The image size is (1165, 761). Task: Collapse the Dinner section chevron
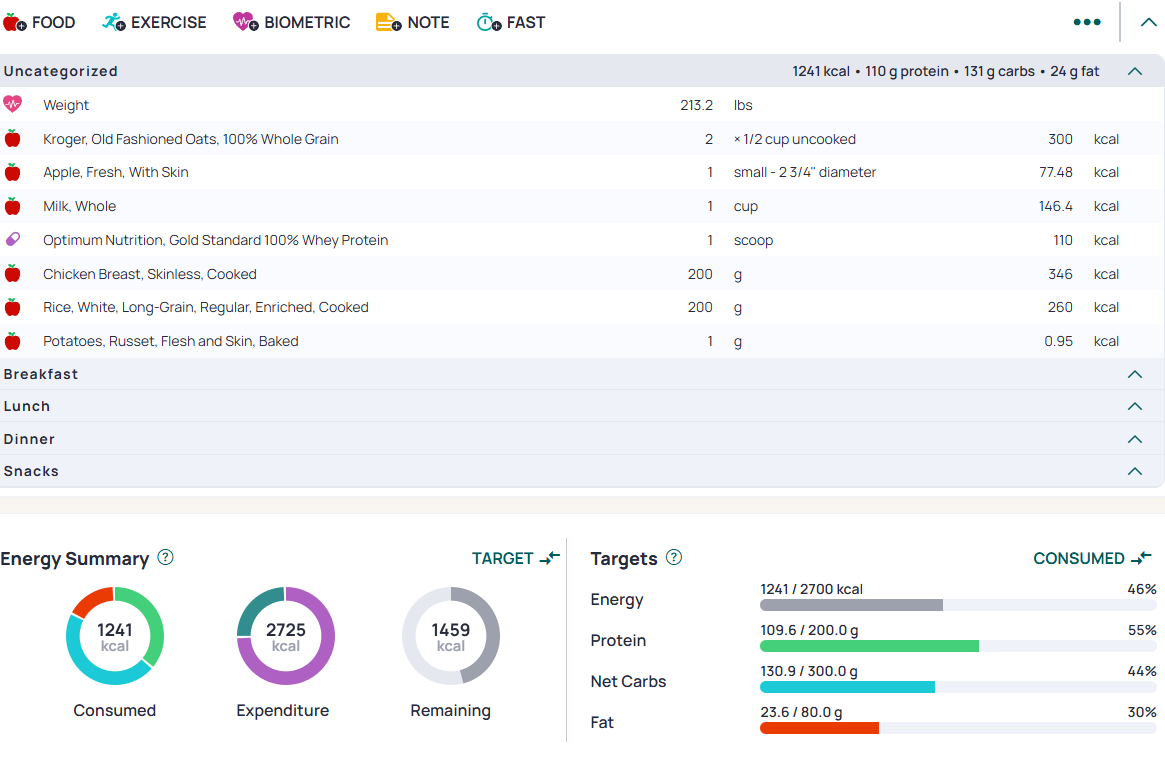pos(1134,439)
